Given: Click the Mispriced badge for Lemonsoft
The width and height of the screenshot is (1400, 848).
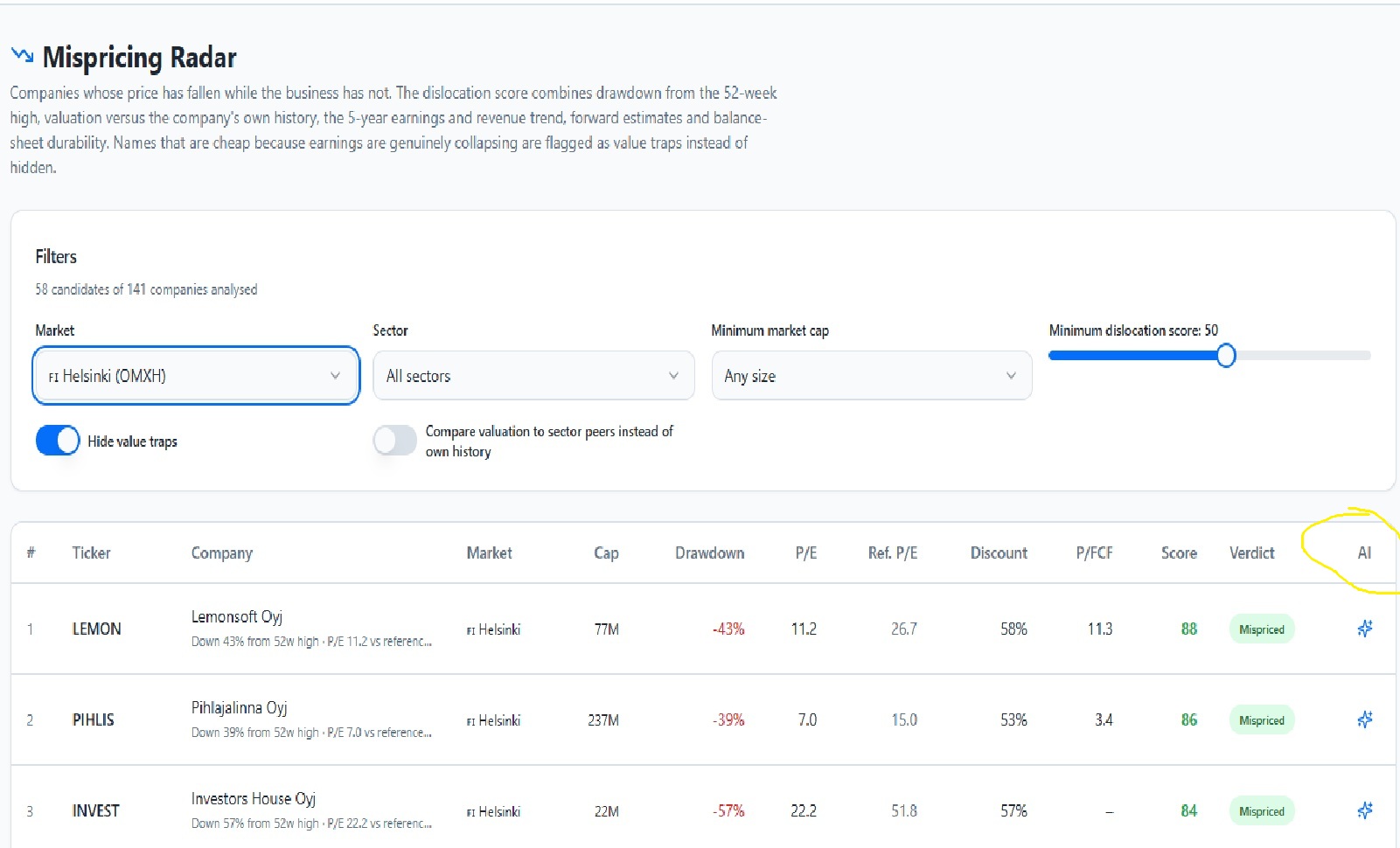Looking at the screenshot, I should tap(1262, 629).
